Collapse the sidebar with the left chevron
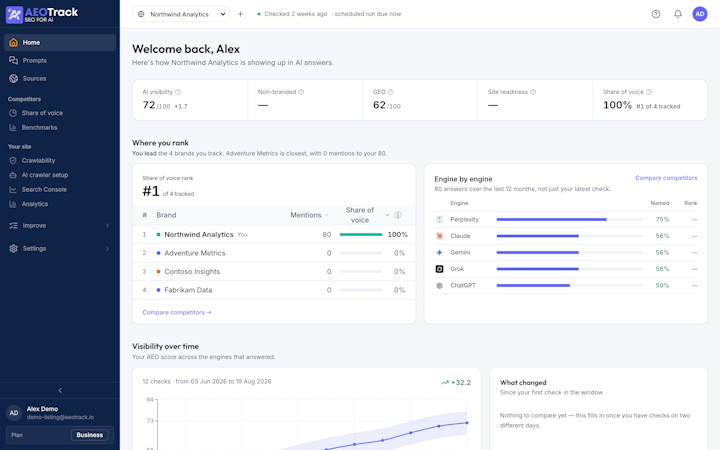The width and height of the screenshot is (720, 450). (x=60, y=390)
